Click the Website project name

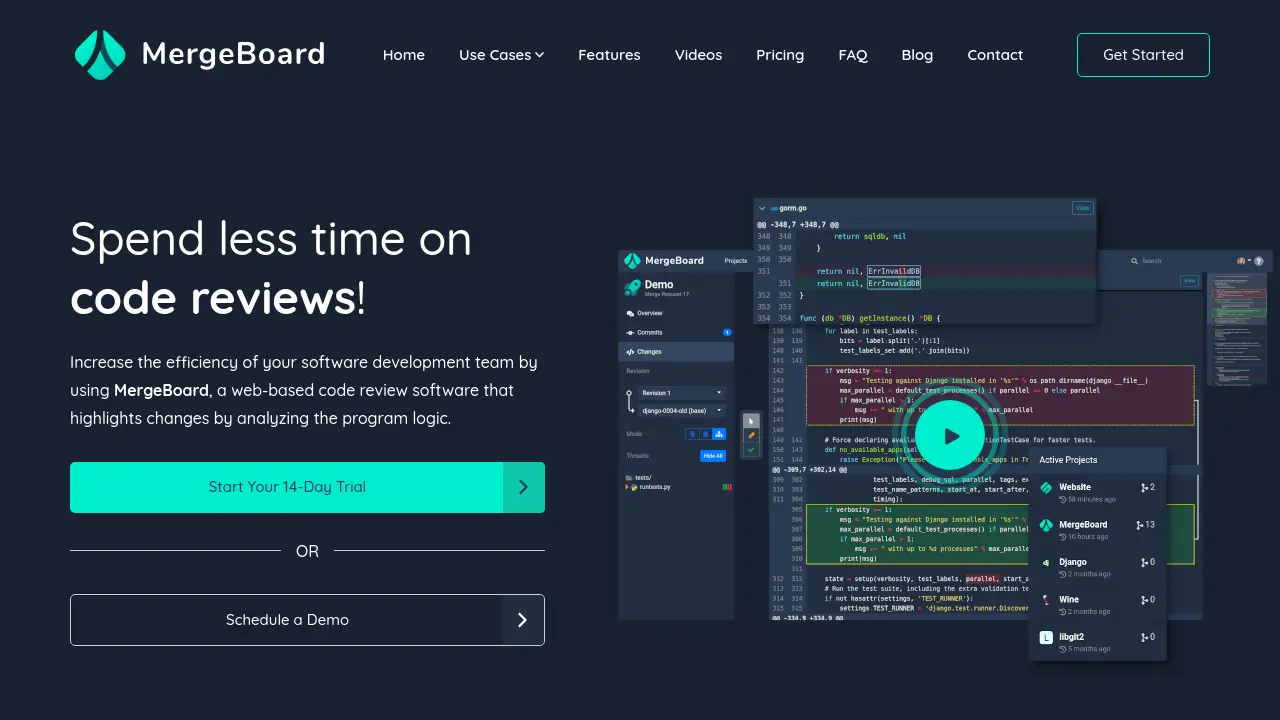1077,487
